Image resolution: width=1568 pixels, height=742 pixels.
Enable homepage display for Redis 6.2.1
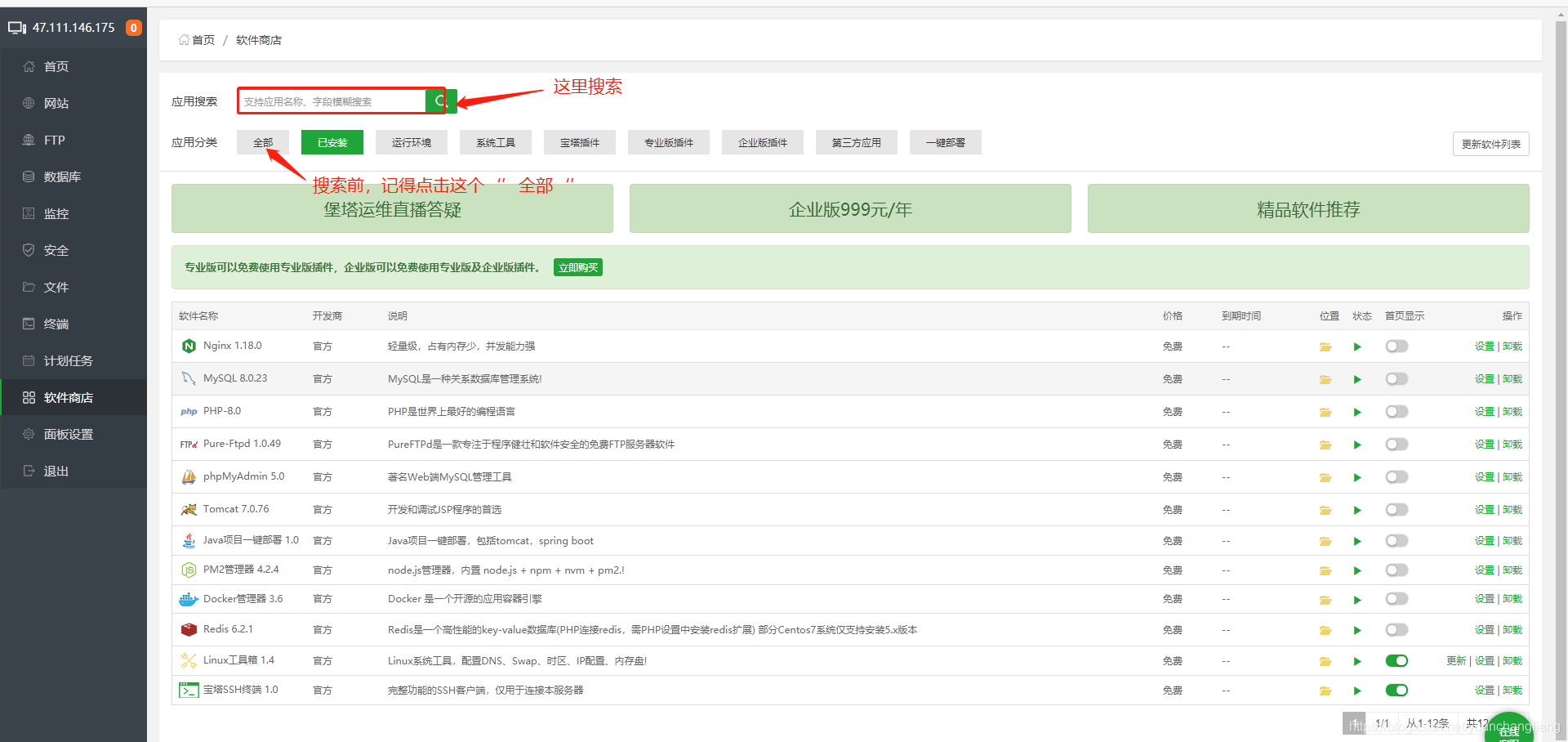coord(1396,630)
